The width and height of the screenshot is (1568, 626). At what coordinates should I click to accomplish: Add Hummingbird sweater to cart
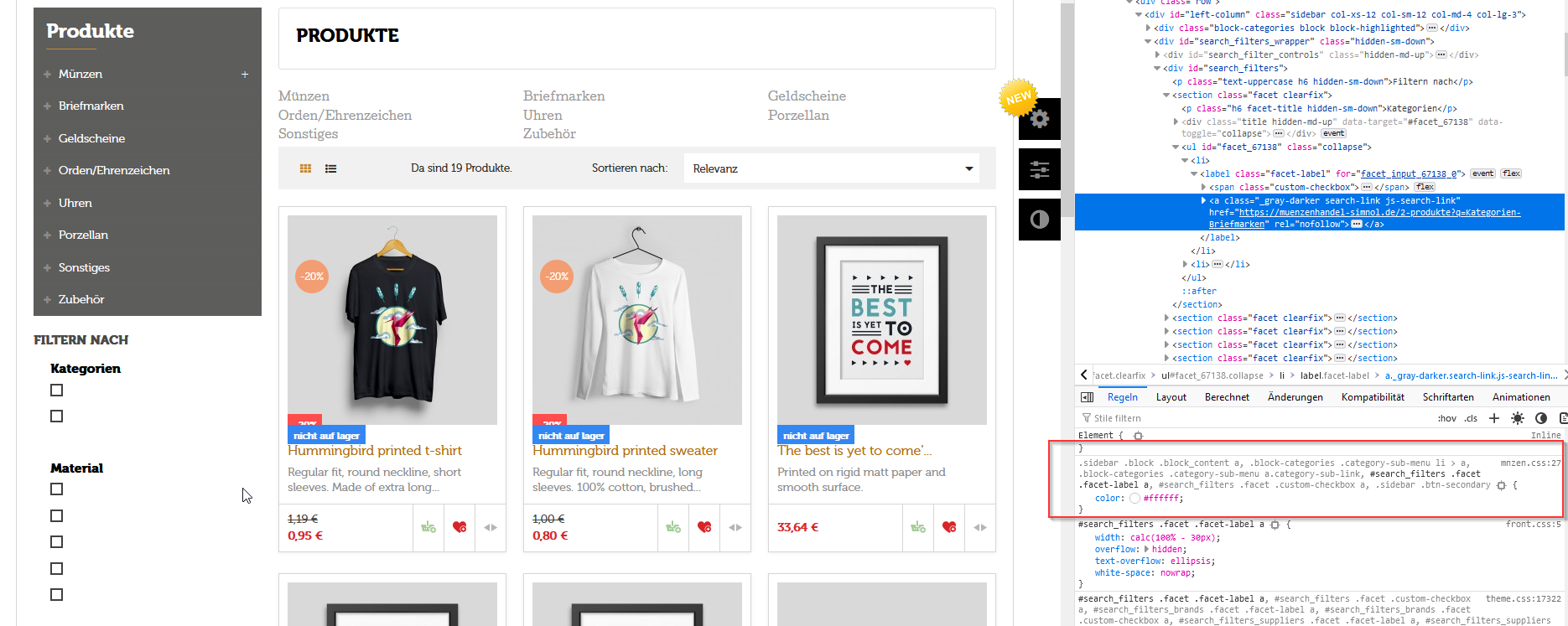coord(673,527)
